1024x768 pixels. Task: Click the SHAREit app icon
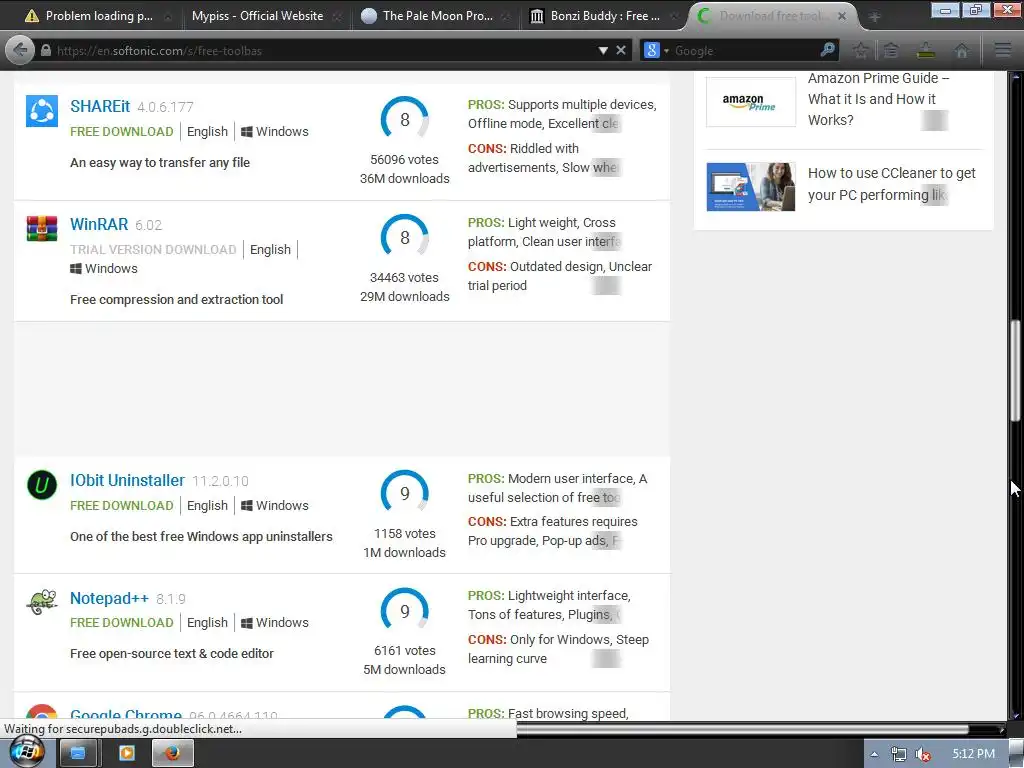pos(42,111)
